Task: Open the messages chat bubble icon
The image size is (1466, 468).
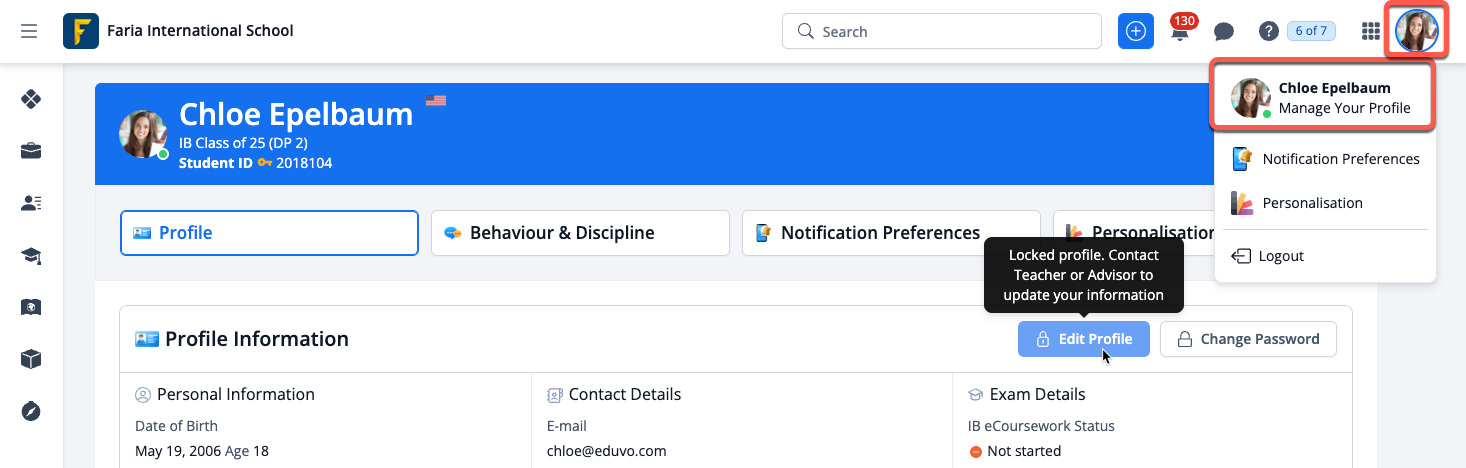Action: [1223, 32]
